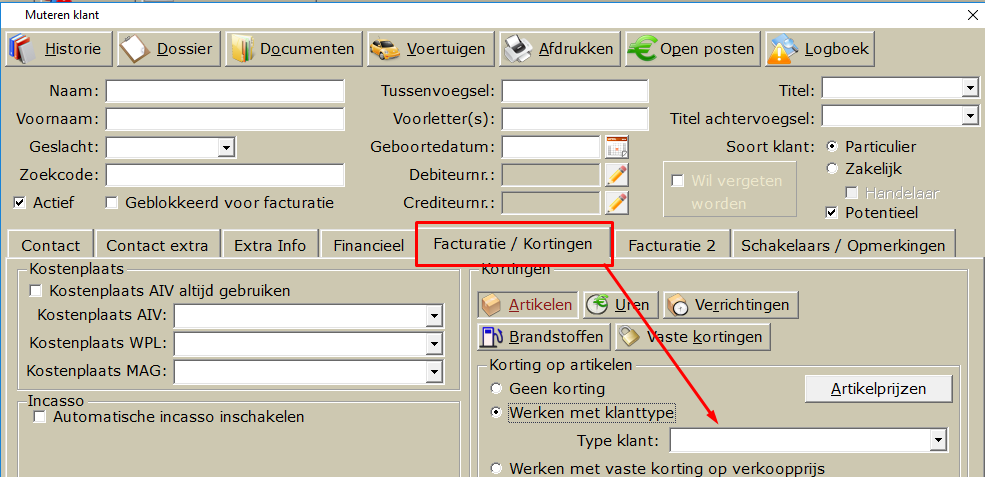Edit Debiteurnr. with pencil icon

click(x=617, y=175)
